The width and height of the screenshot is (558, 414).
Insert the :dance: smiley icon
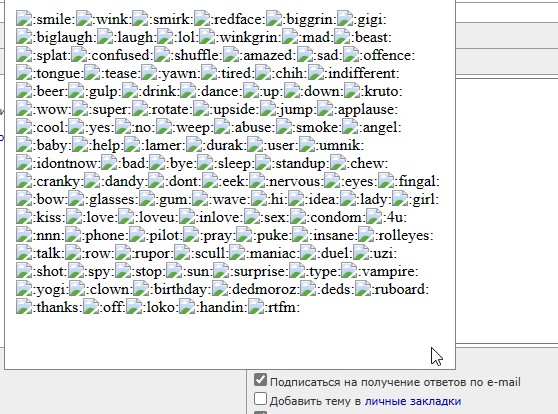tap(188, 91)
